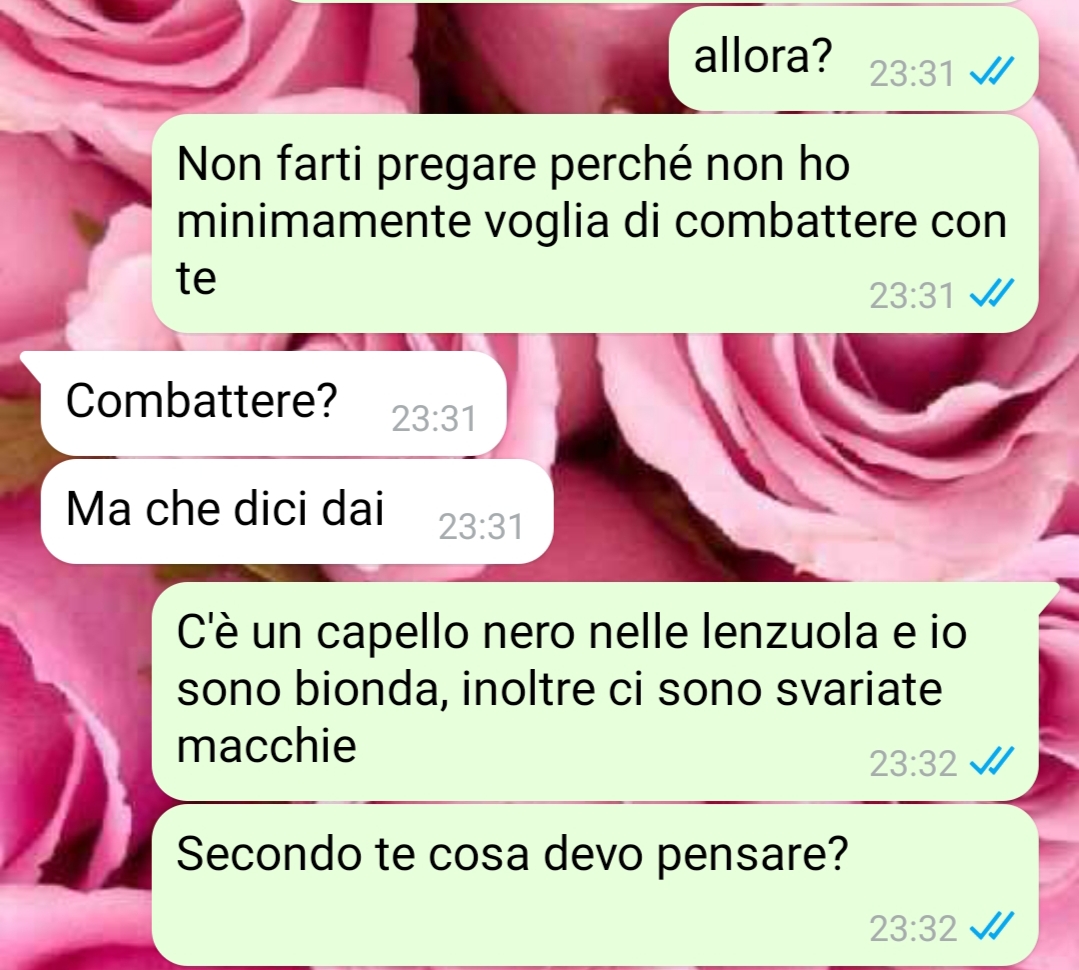Image resolution: width=1079 pixels, height=970 pixels.
Task: Select the "C'è un capello nero nelle lenzuola" message
Action: pyautogui.click(x=595, y=691)
